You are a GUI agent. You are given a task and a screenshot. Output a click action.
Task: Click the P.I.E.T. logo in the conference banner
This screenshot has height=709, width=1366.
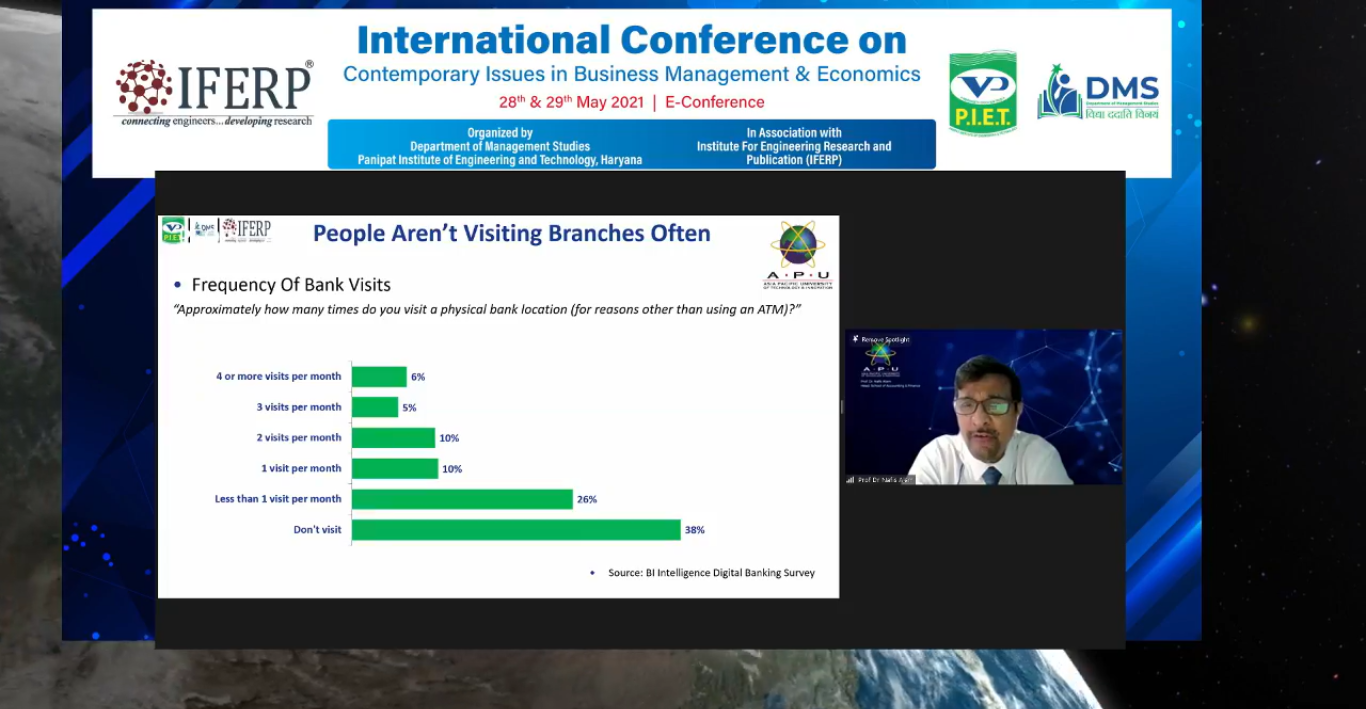point(983,93)
